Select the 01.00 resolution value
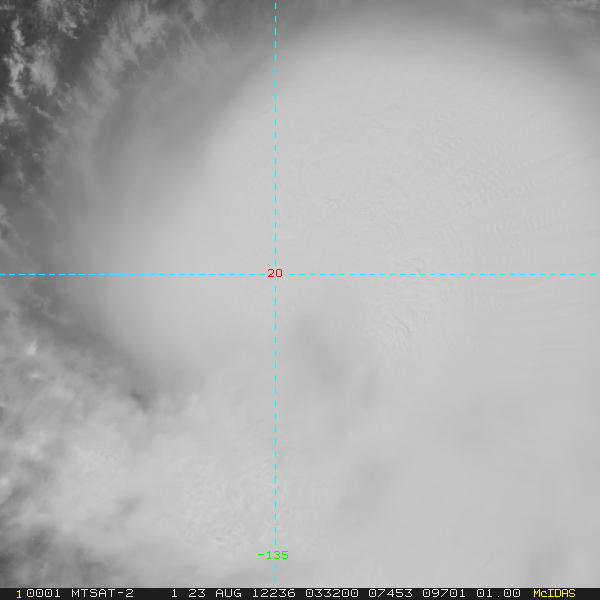Image resolution: width=600 pixels, height=600 pixels. (498, 593)
